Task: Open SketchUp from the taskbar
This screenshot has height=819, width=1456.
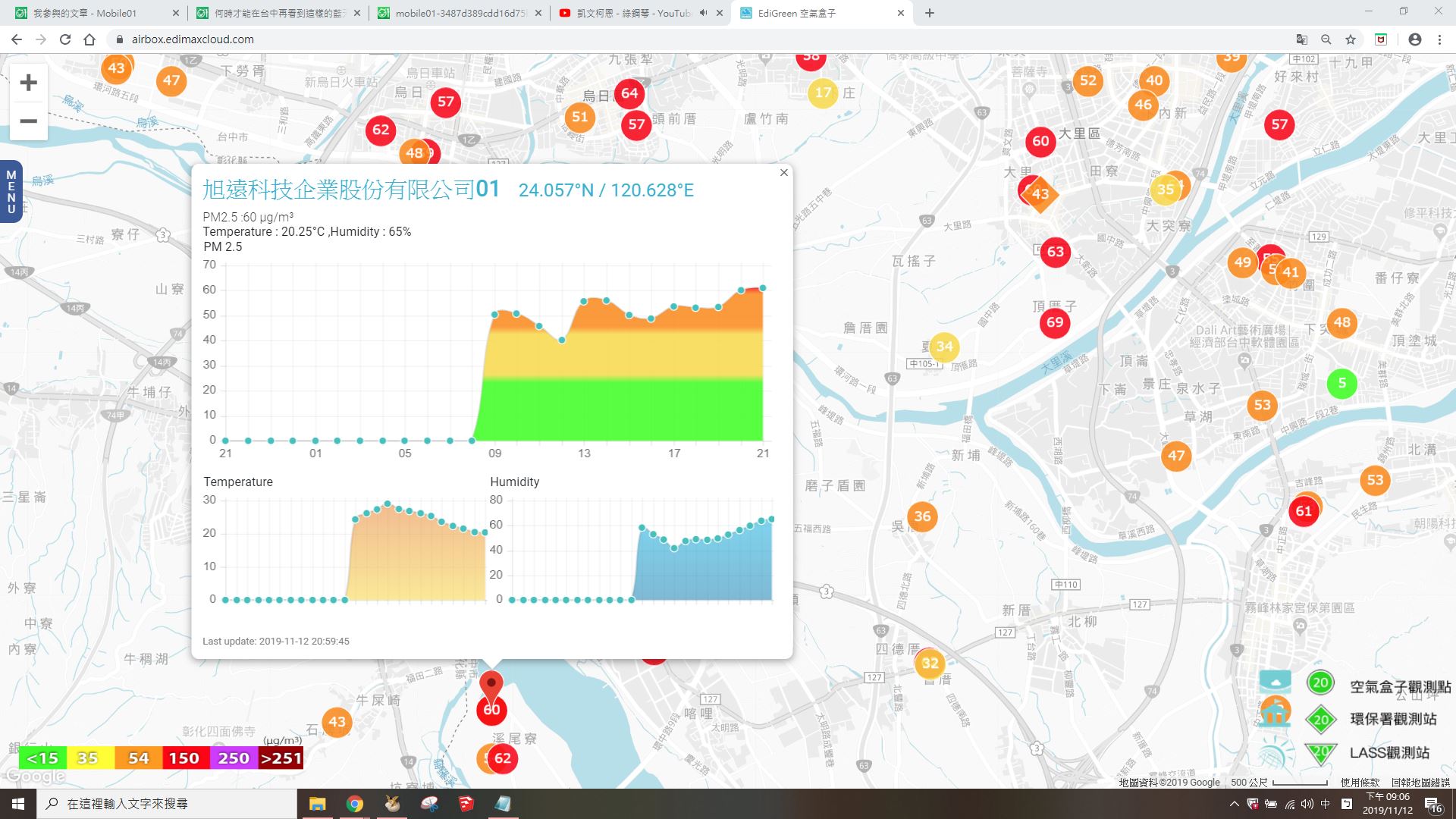Action: [x=466, y=804]
